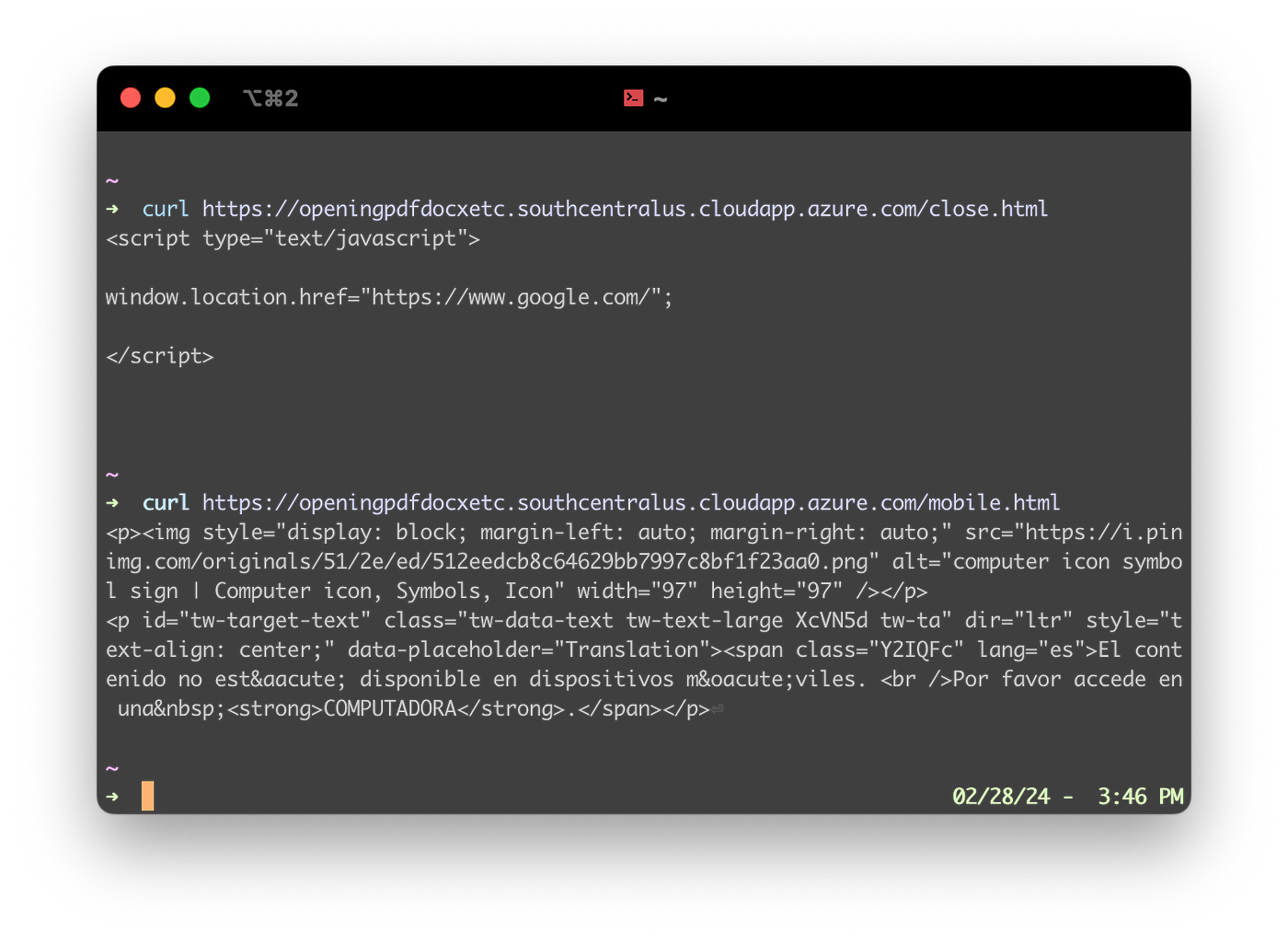Click the second curl command word
This screenshot has height=942, width=1288.
(x=166, y=503)
